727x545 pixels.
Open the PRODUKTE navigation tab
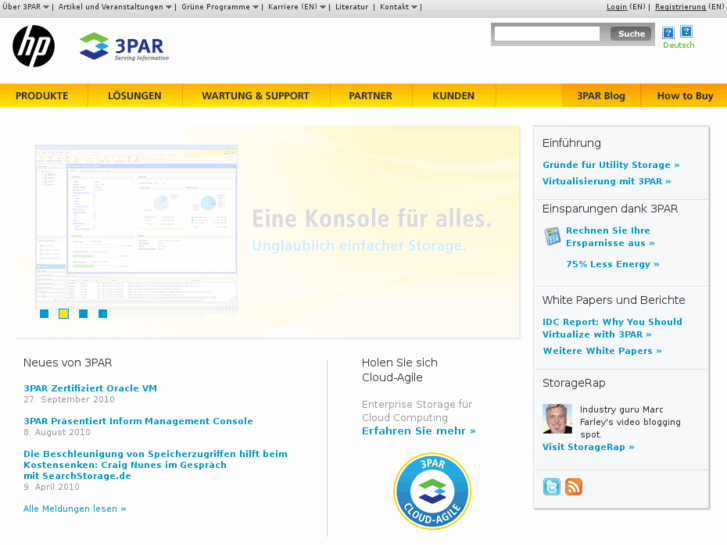coord(42,96)
